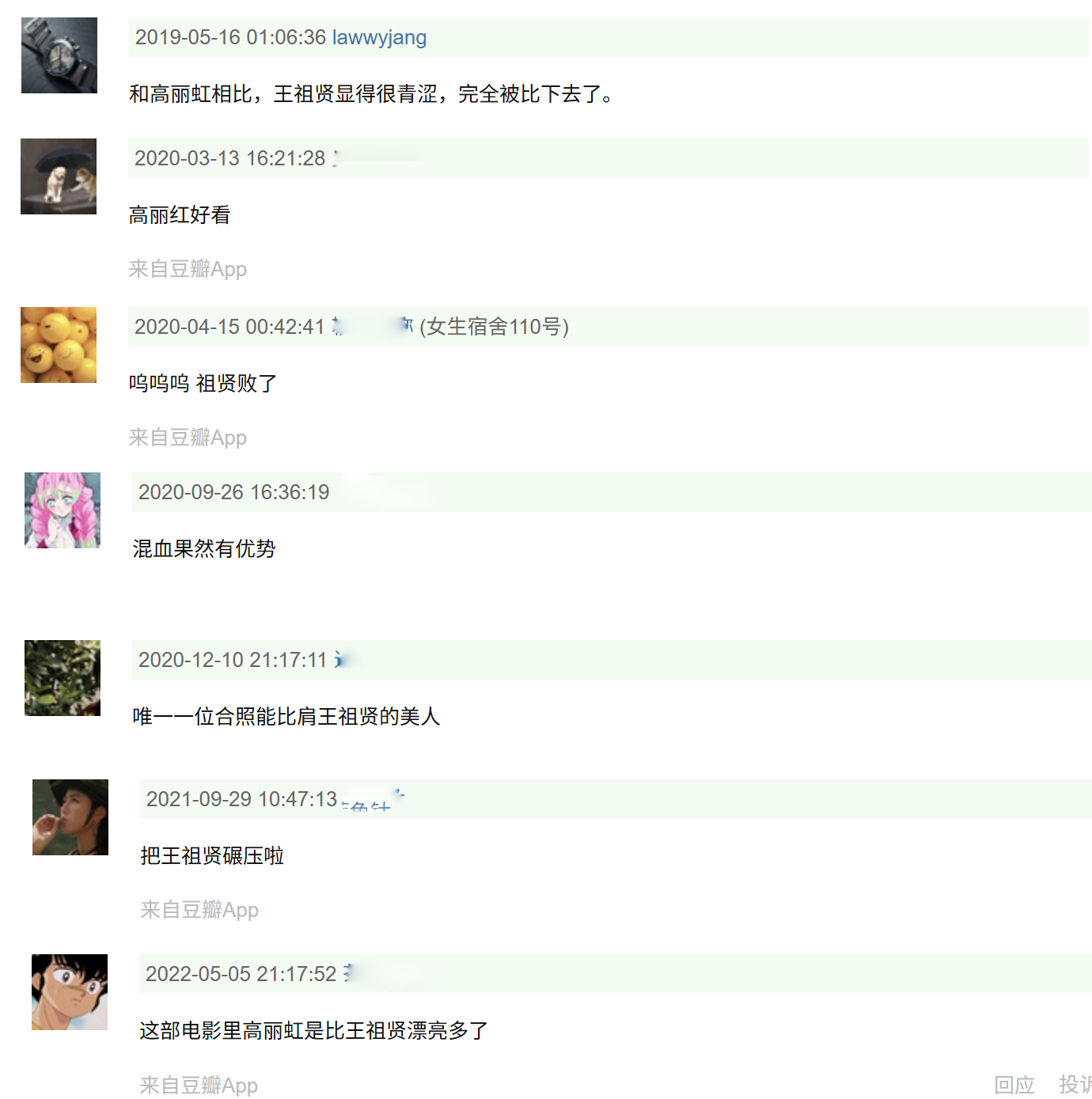
Task: Click 投诉 report link at bottom right
Action: tap(1075, 1085)
